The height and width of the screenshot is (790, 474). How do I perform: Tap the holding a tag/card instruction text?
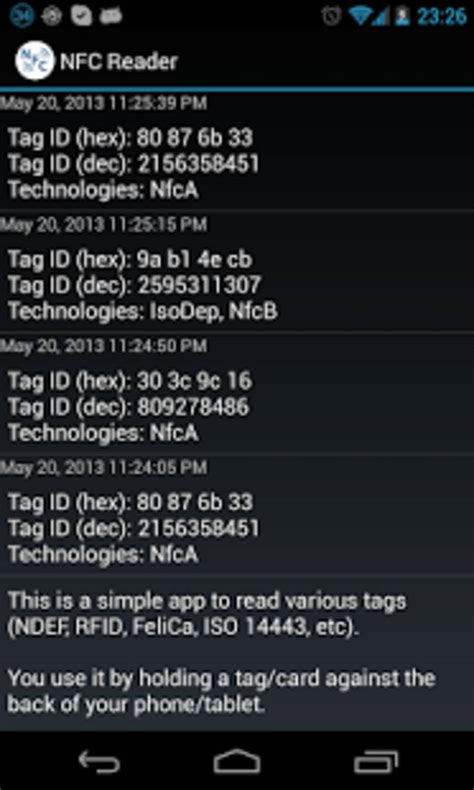pos(222,692)
